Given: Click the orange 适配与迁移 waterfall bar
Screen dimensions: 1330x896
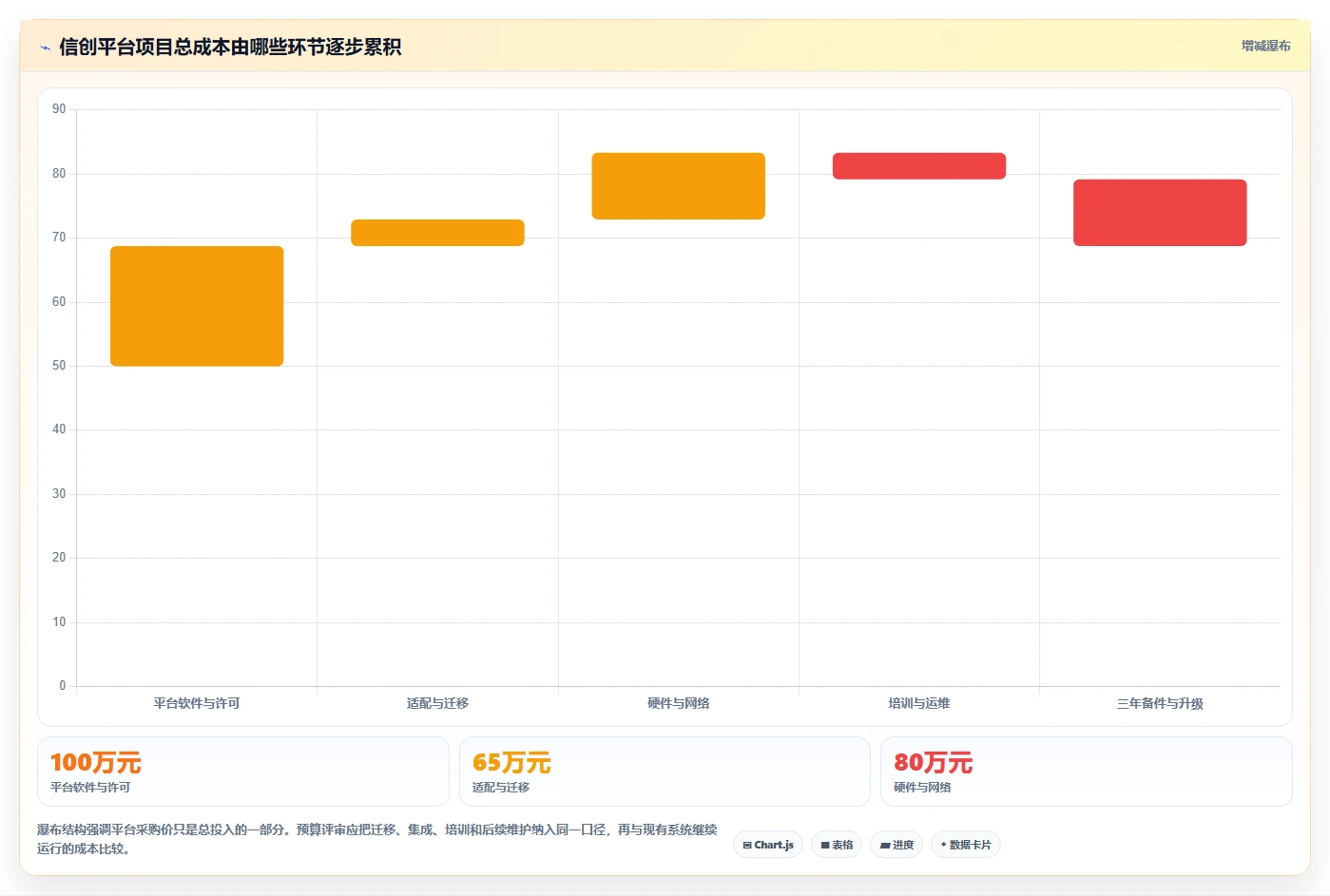Looking at the screenshot, I should point(437,233).
